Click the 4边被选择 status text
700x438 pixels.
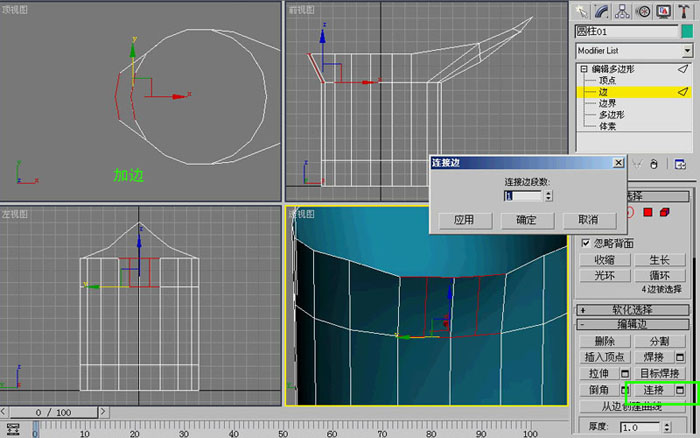click(662, 289)
